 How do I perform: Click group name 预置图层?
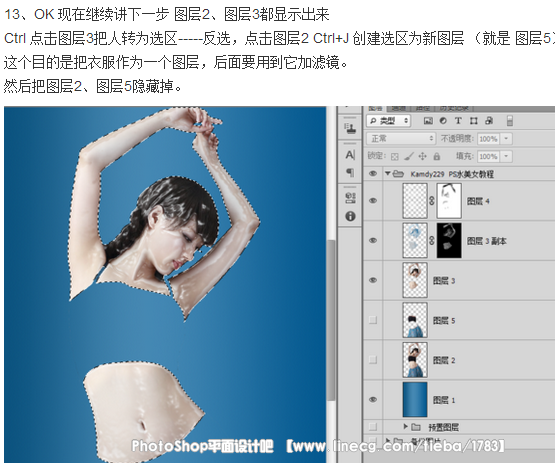point(444,427)
